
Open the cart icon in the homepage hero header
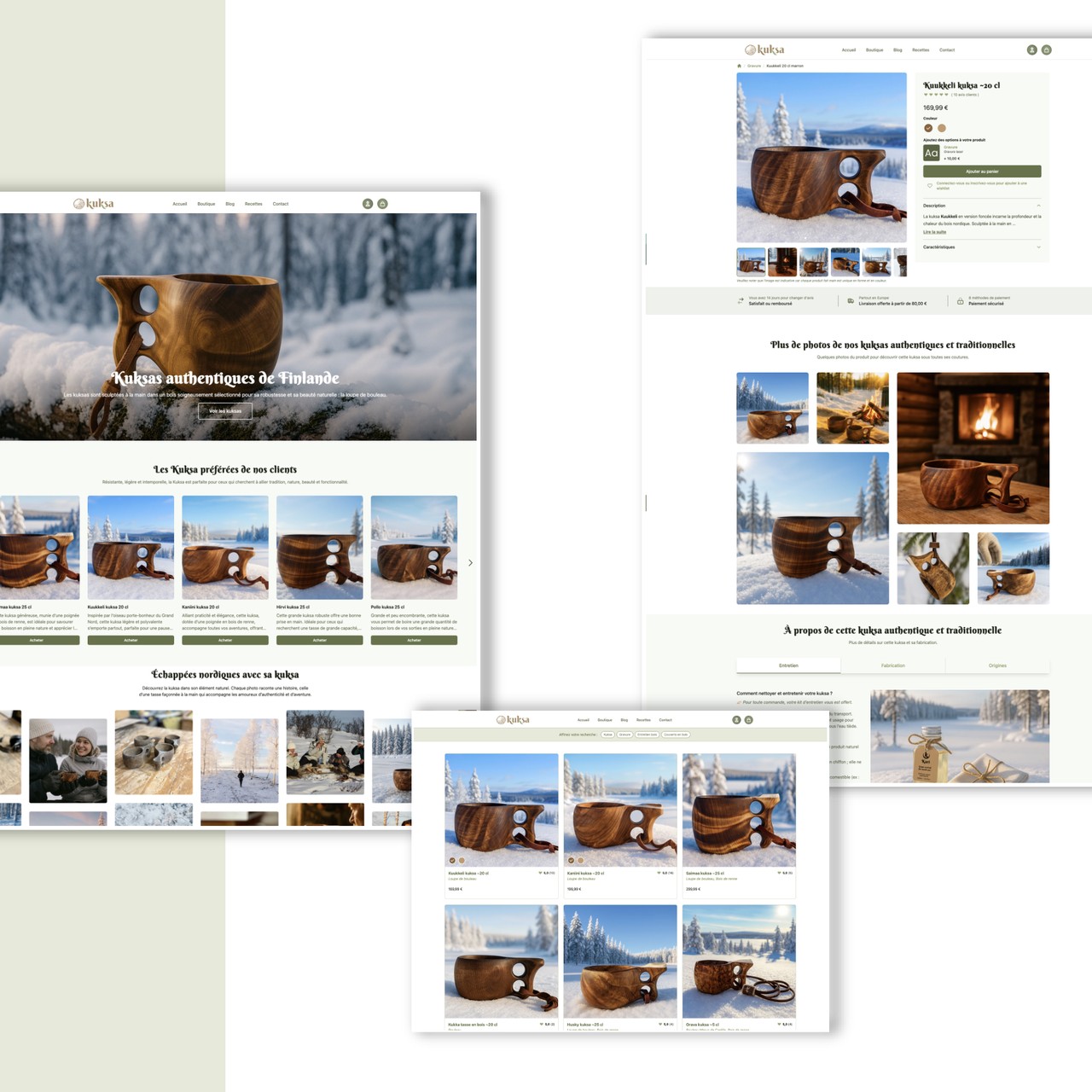pyautogui.click(x=382, y=204)
